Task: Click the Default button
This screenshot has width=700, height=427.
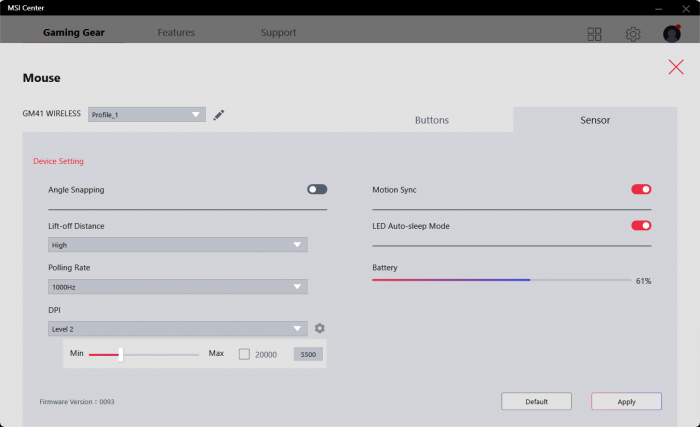Action: coord(536,401)
